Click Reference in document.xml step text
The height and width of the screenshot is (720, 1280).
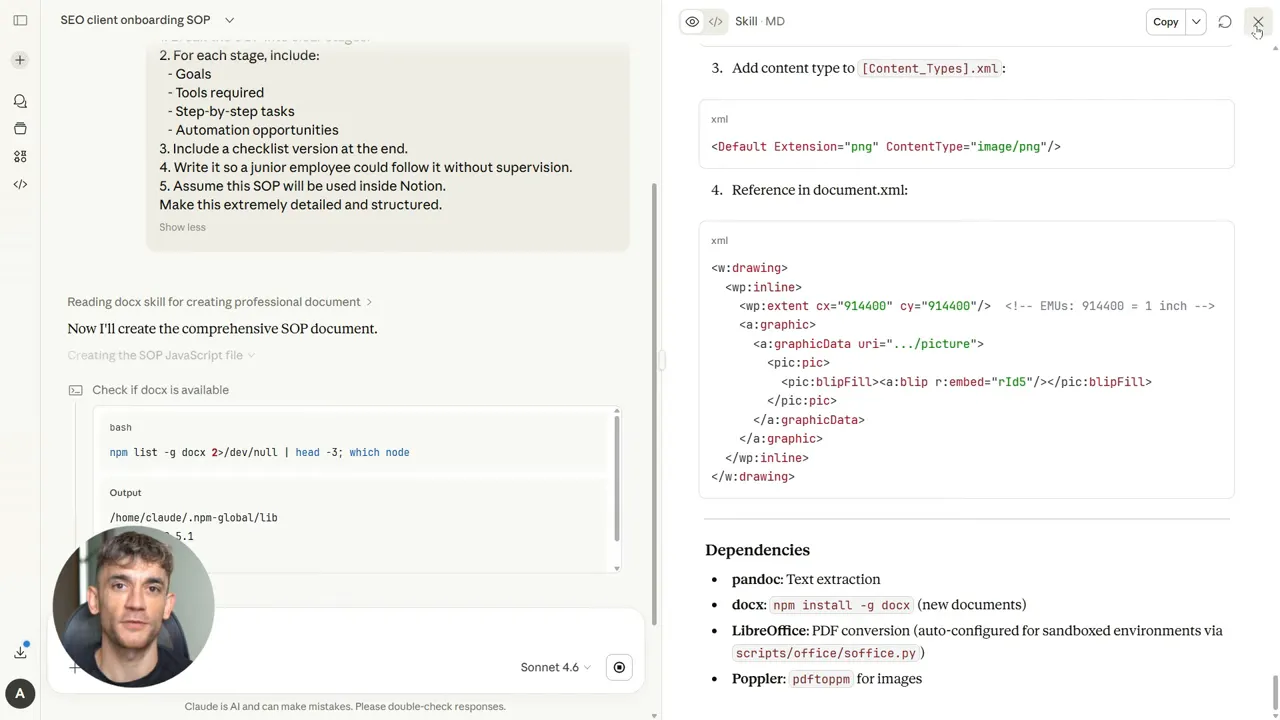pos(820,190)
